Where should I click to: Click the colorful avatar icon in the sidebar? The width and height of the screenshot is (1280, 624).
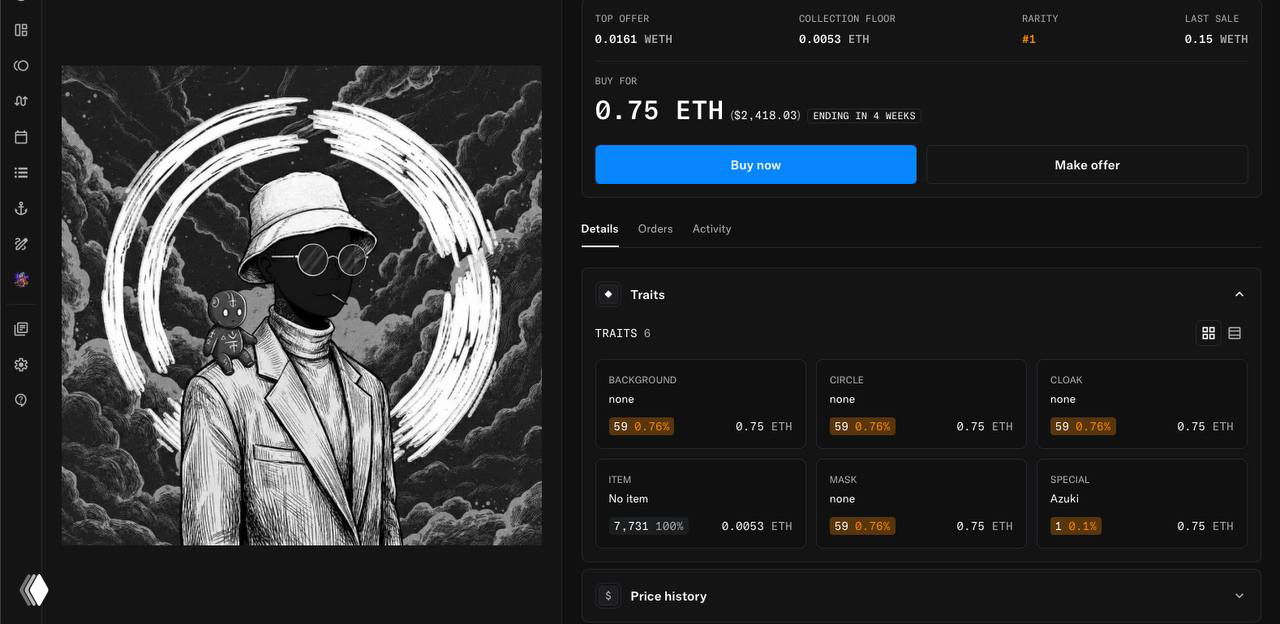21,280
